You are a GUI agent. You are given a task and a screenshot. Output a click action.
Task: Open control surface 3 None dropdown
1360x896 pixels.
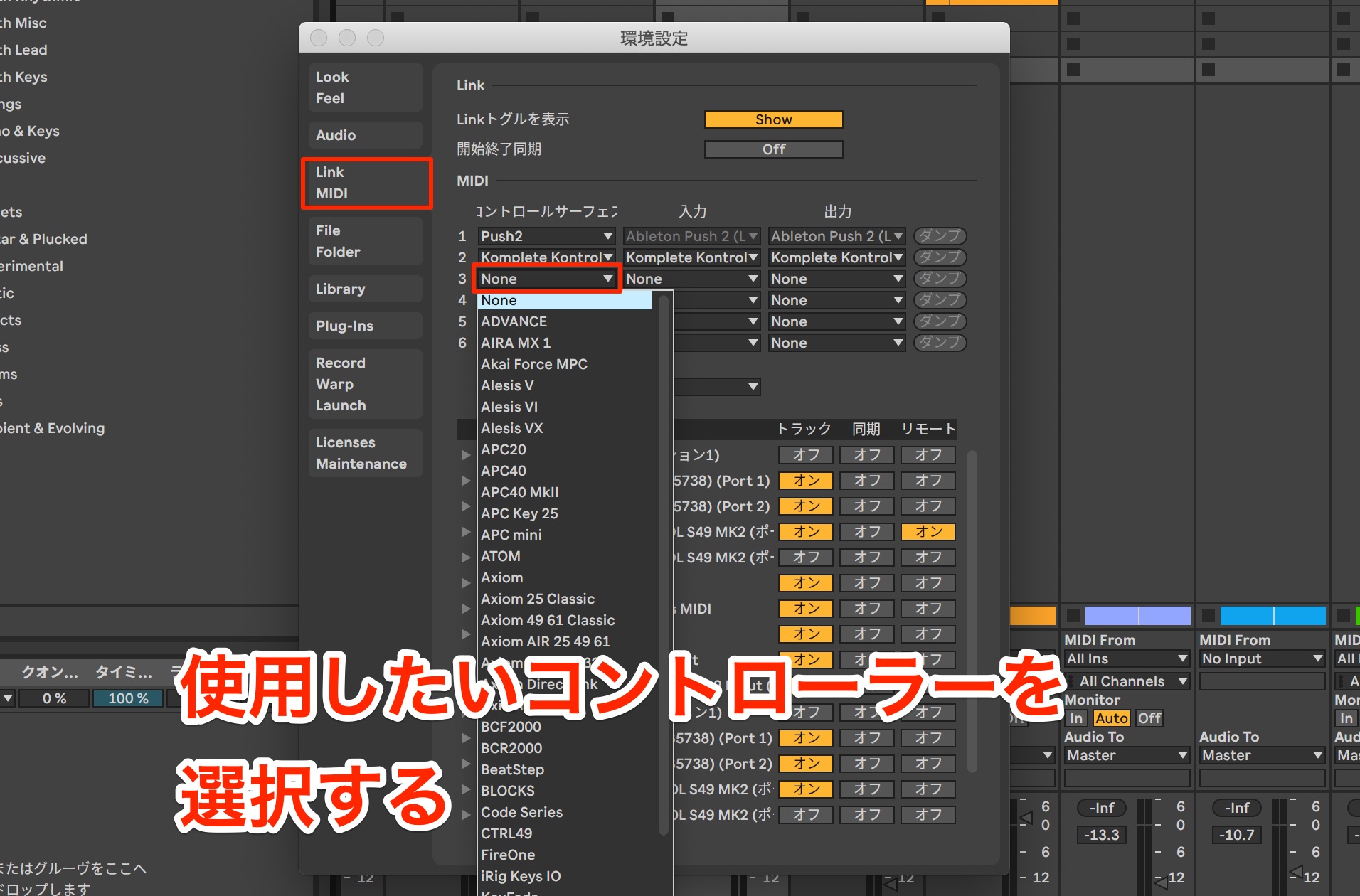(546, 279)
